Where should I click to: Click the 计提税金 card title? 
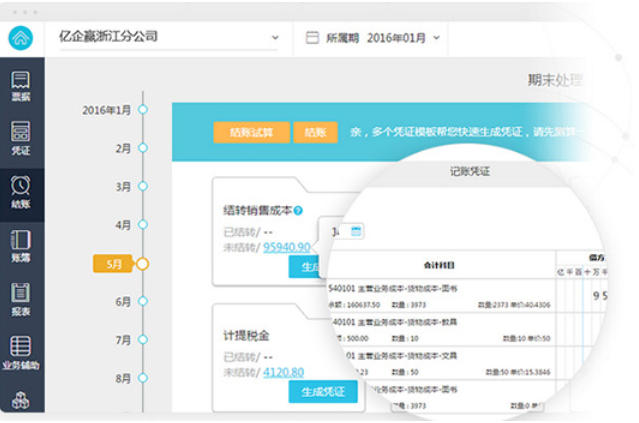246,336
